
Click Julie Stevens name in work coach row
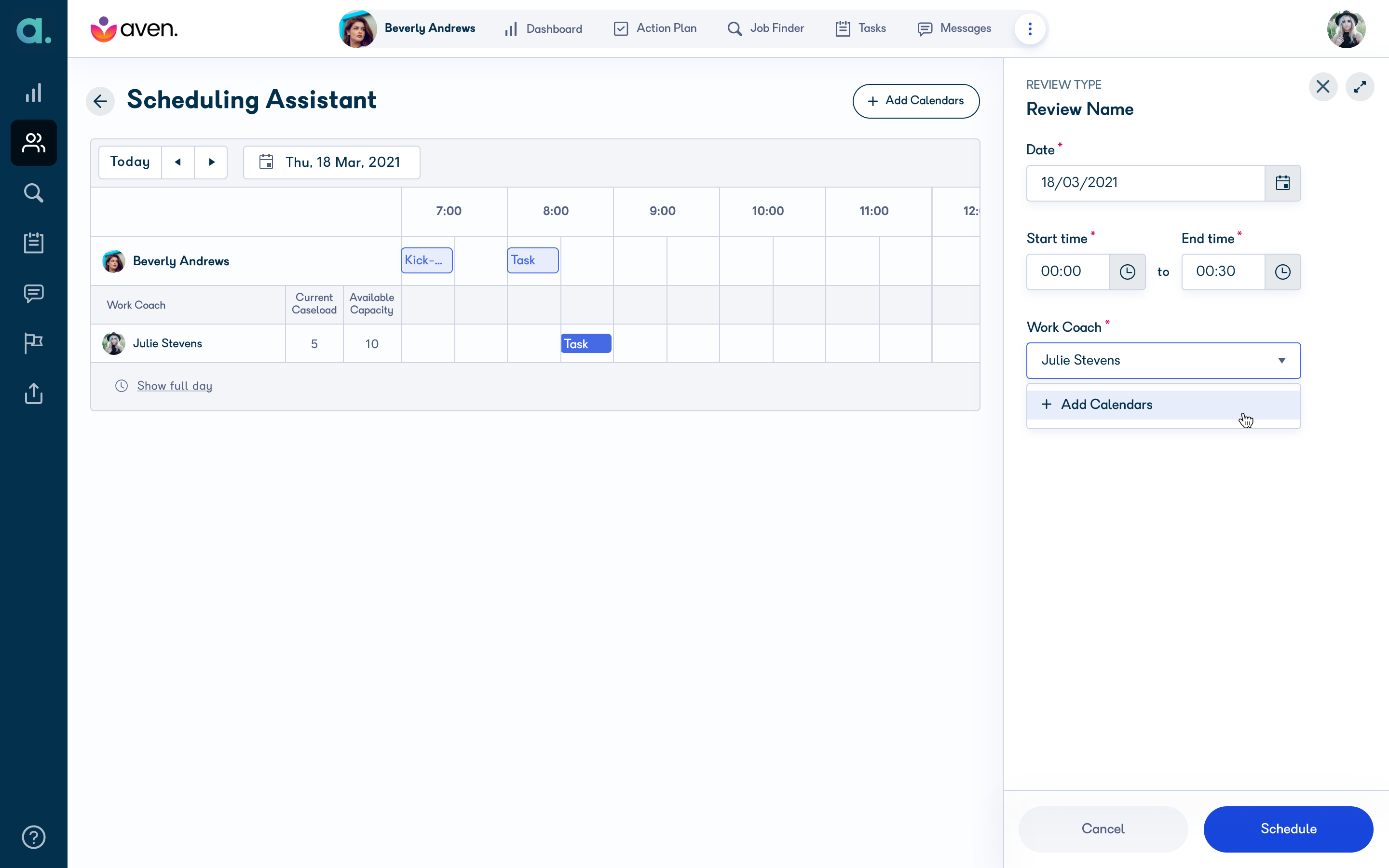[168, 343]
